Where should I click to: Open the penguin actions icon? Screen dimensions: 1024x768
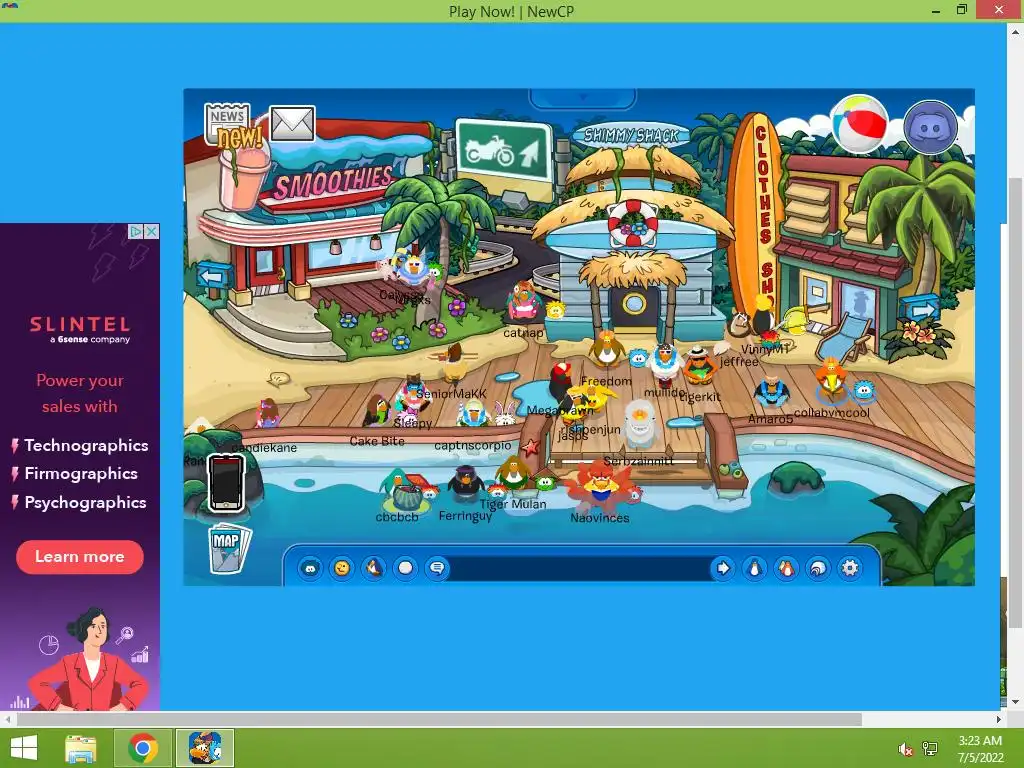(x=374, y=568)
